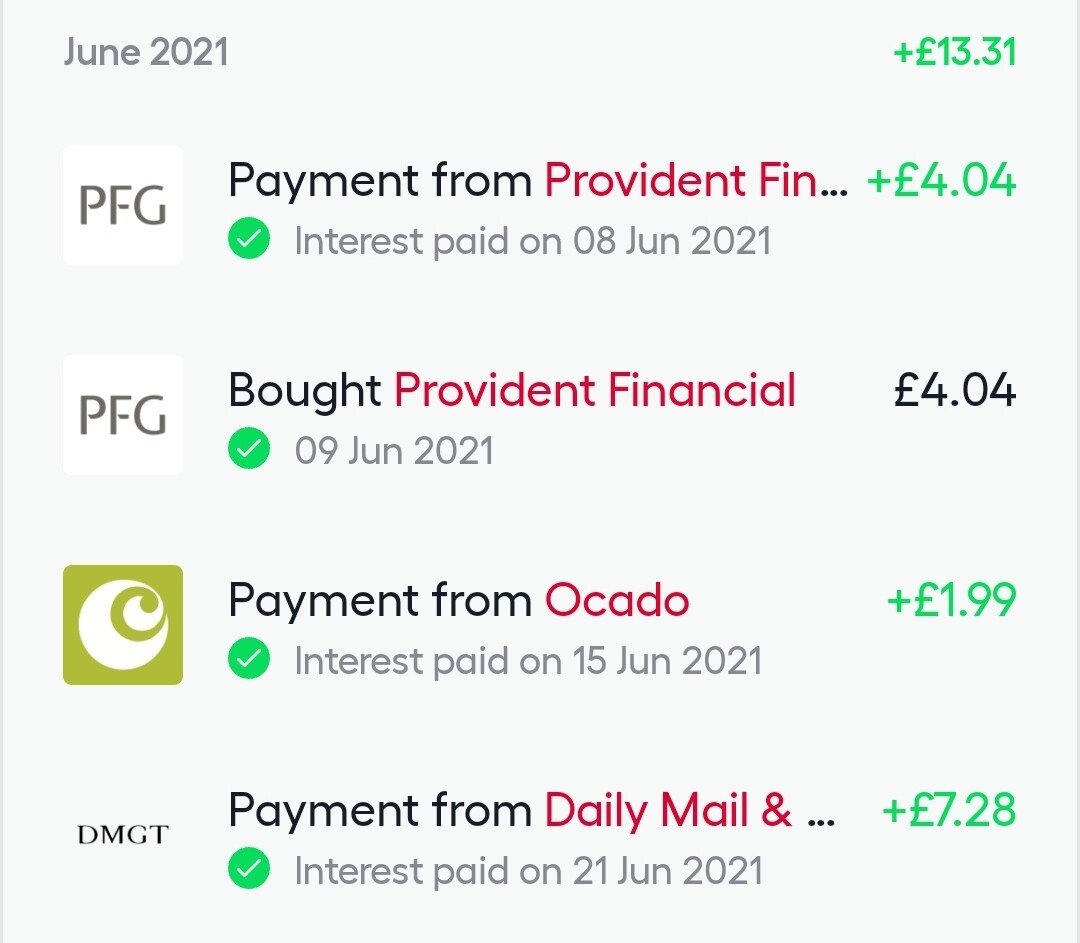This screenshot has height=943, width=1080.
Task: Tap the £4.04 bought amount
Action: [955, 390]
